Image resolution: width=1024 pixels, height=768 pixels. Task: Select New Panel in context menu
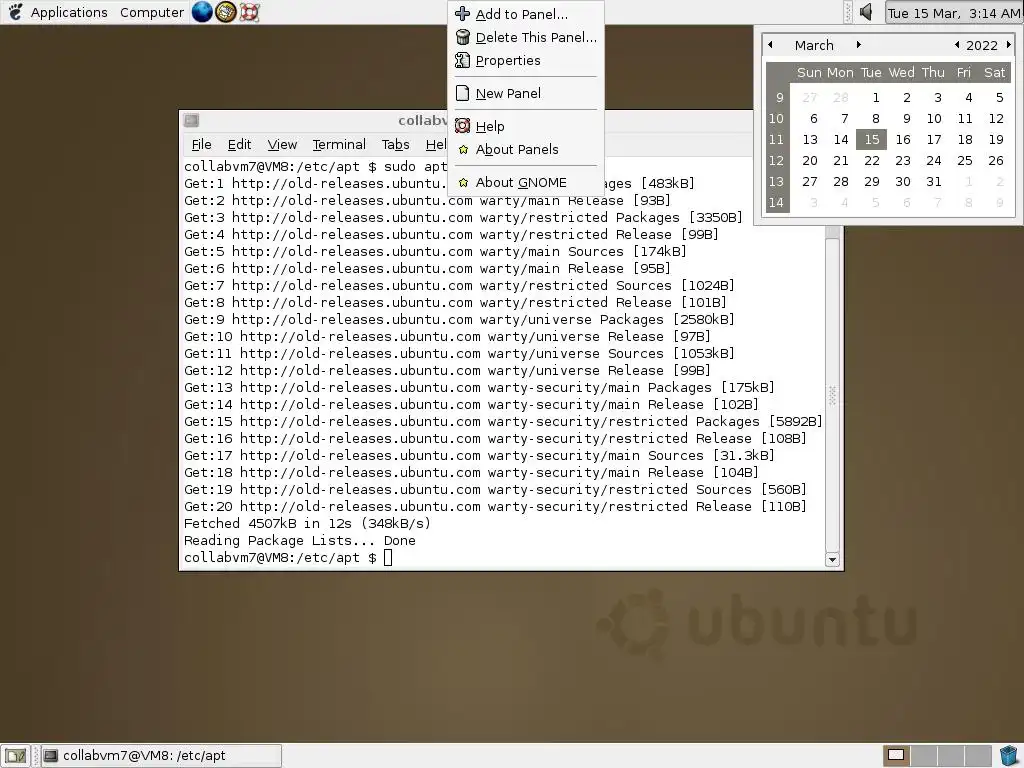[526, 93]
